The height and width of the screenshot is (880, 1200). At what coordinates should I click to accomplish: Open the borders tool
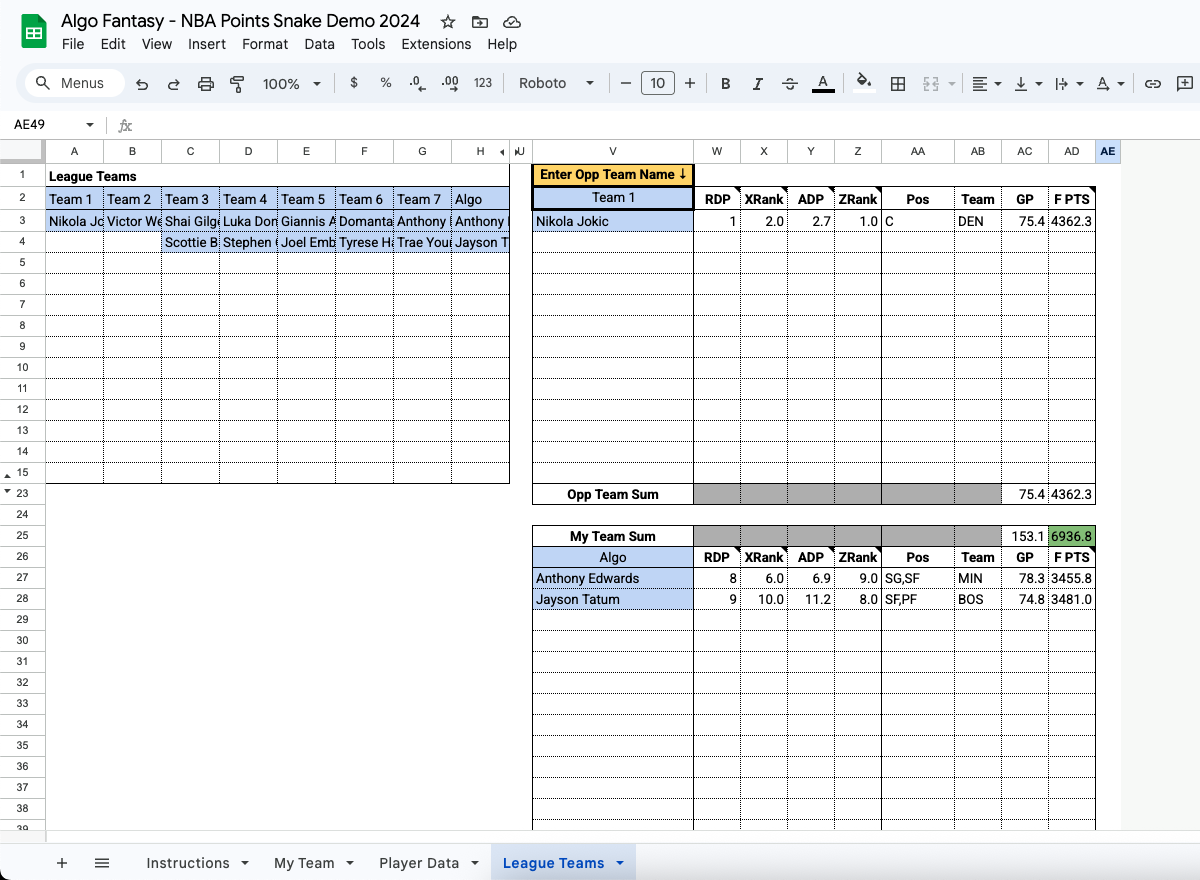tap(898, 84)
